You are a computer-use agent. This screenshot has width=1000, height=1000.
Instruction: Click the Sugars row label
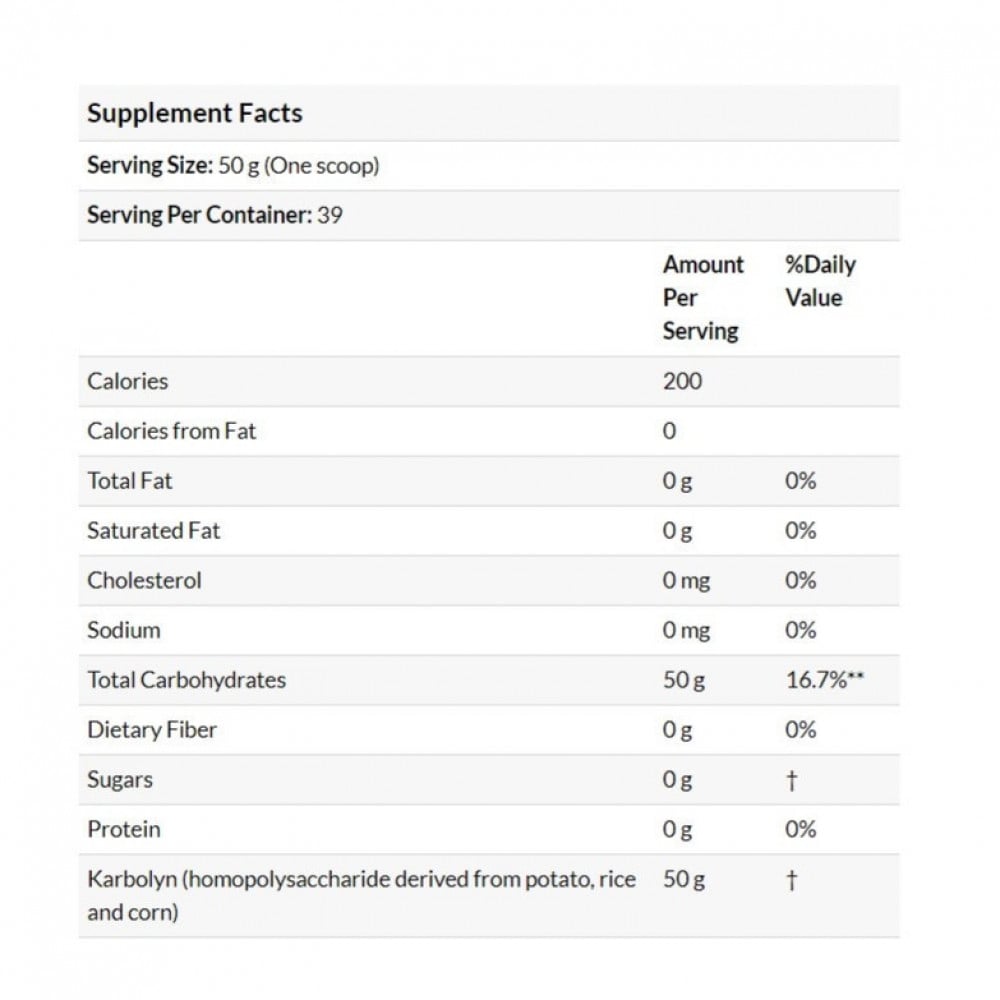[x=120, y=780]
